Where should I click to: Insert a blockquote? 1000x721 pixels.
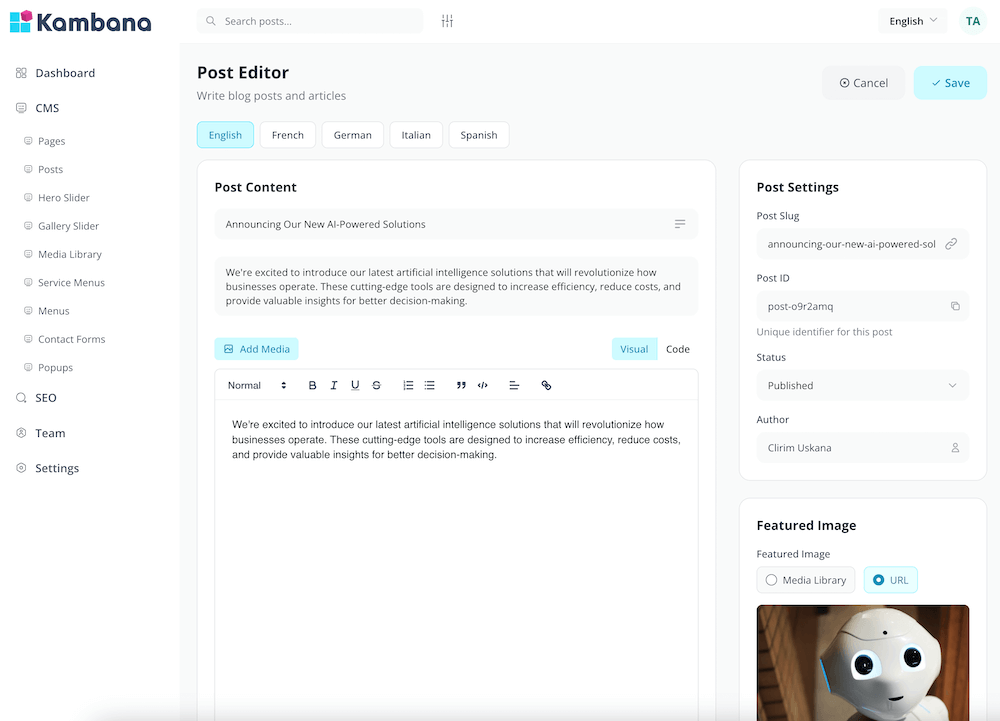coord(461,385)
